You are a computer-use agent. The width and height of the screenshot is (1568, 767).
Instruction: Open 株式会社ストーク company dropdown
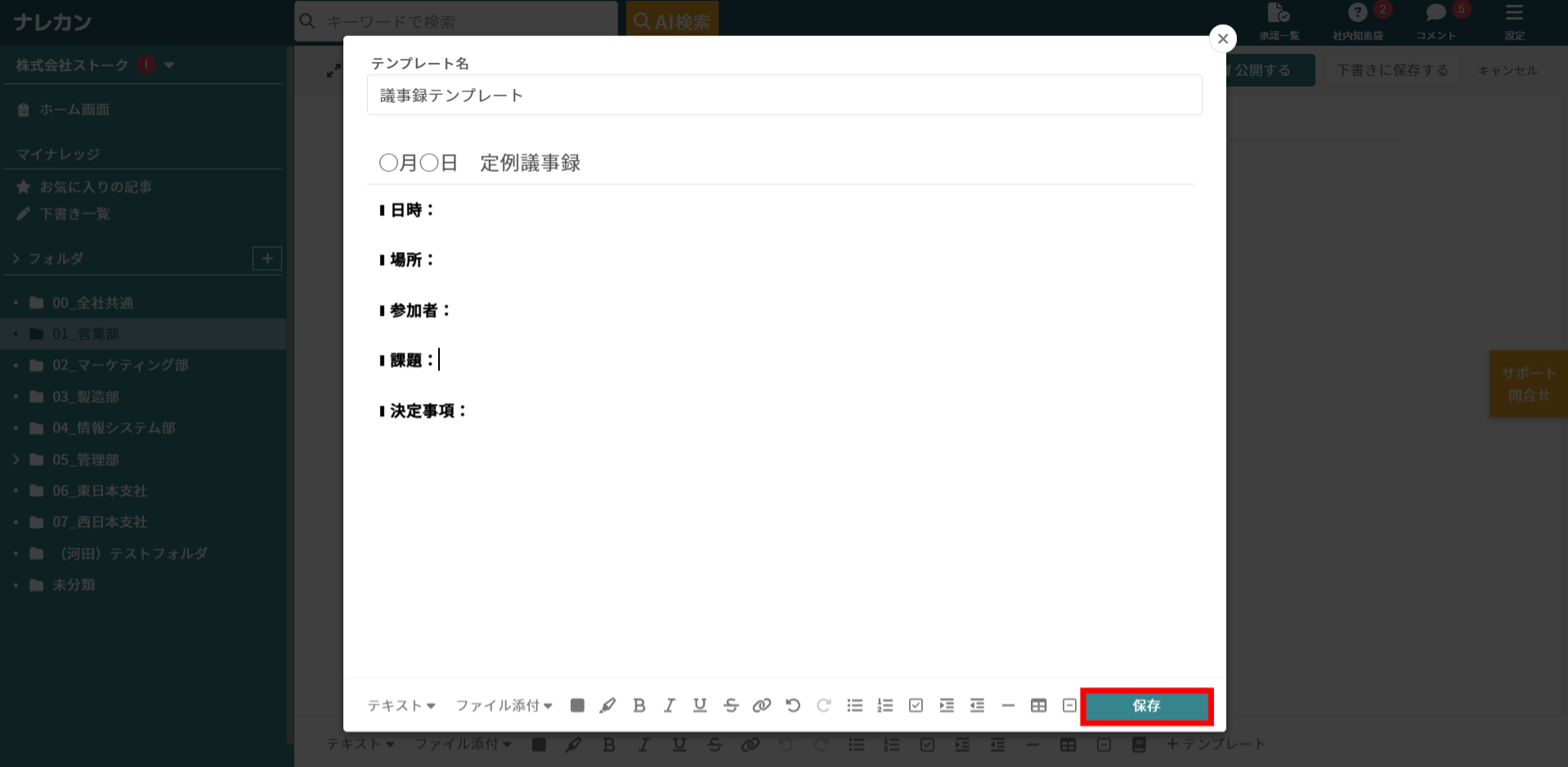tap(95, 65)
